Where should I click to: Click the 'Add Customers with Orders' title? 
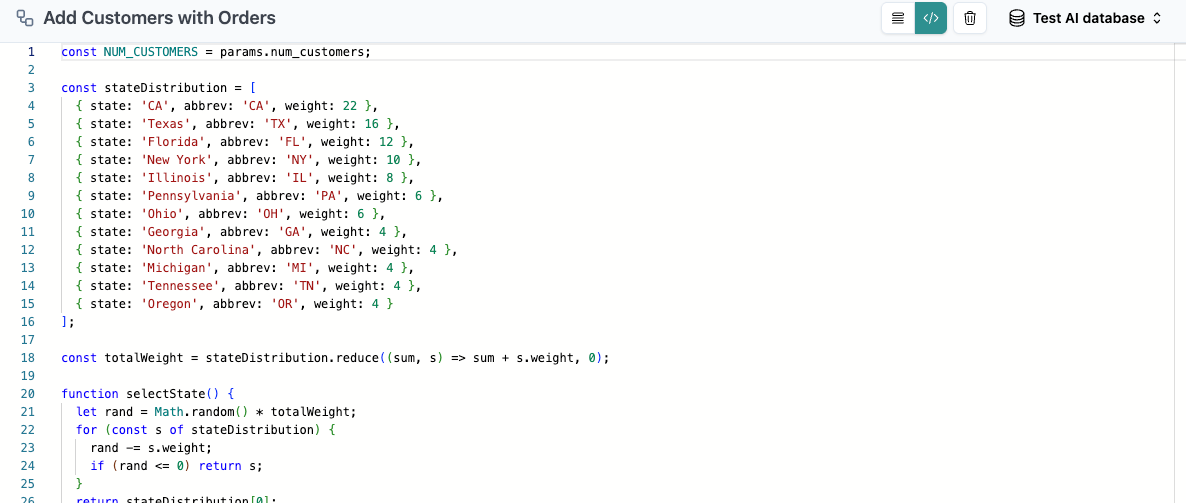click(160, 18)
